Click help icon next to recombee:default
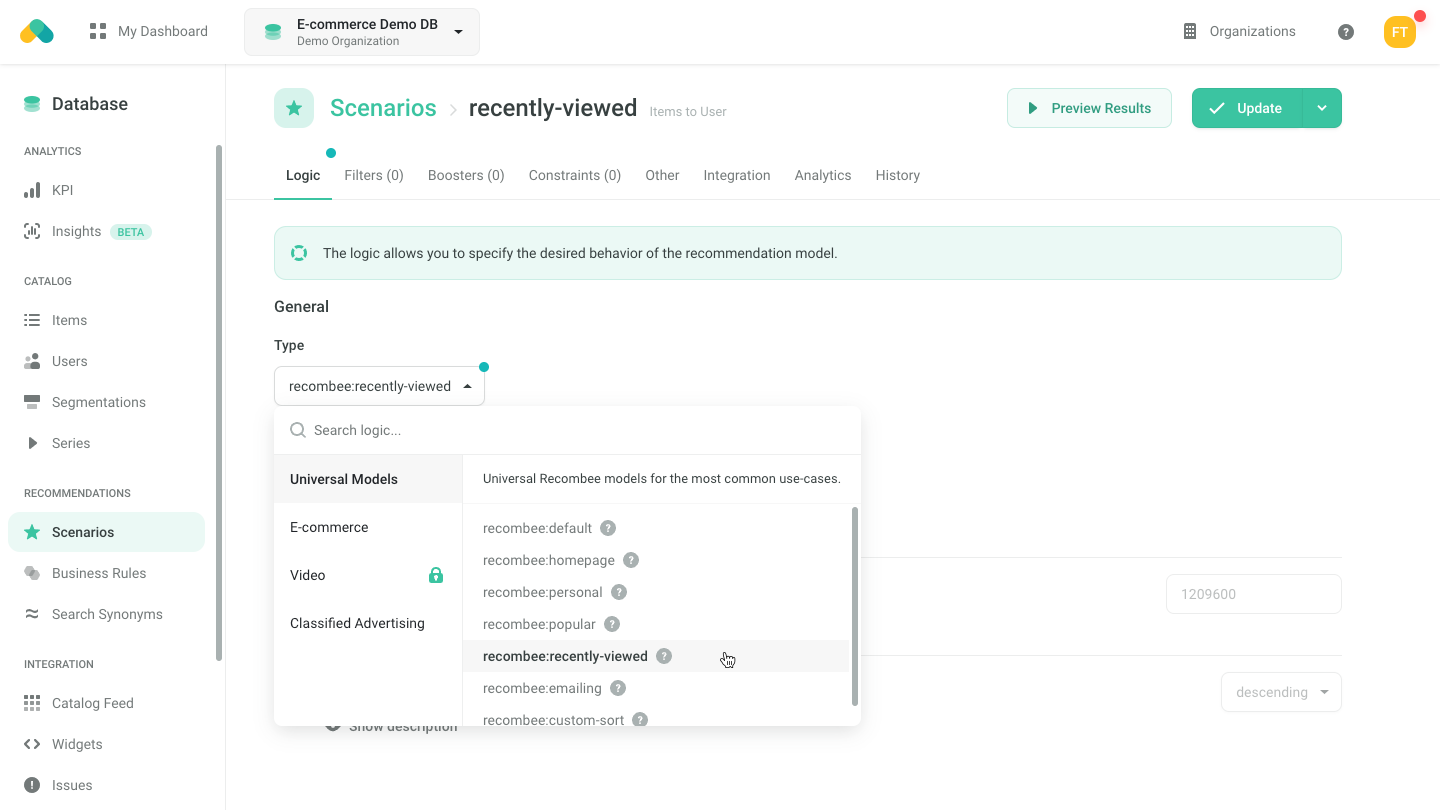This screenshot has width=1440, height=810. coord(608,528)
